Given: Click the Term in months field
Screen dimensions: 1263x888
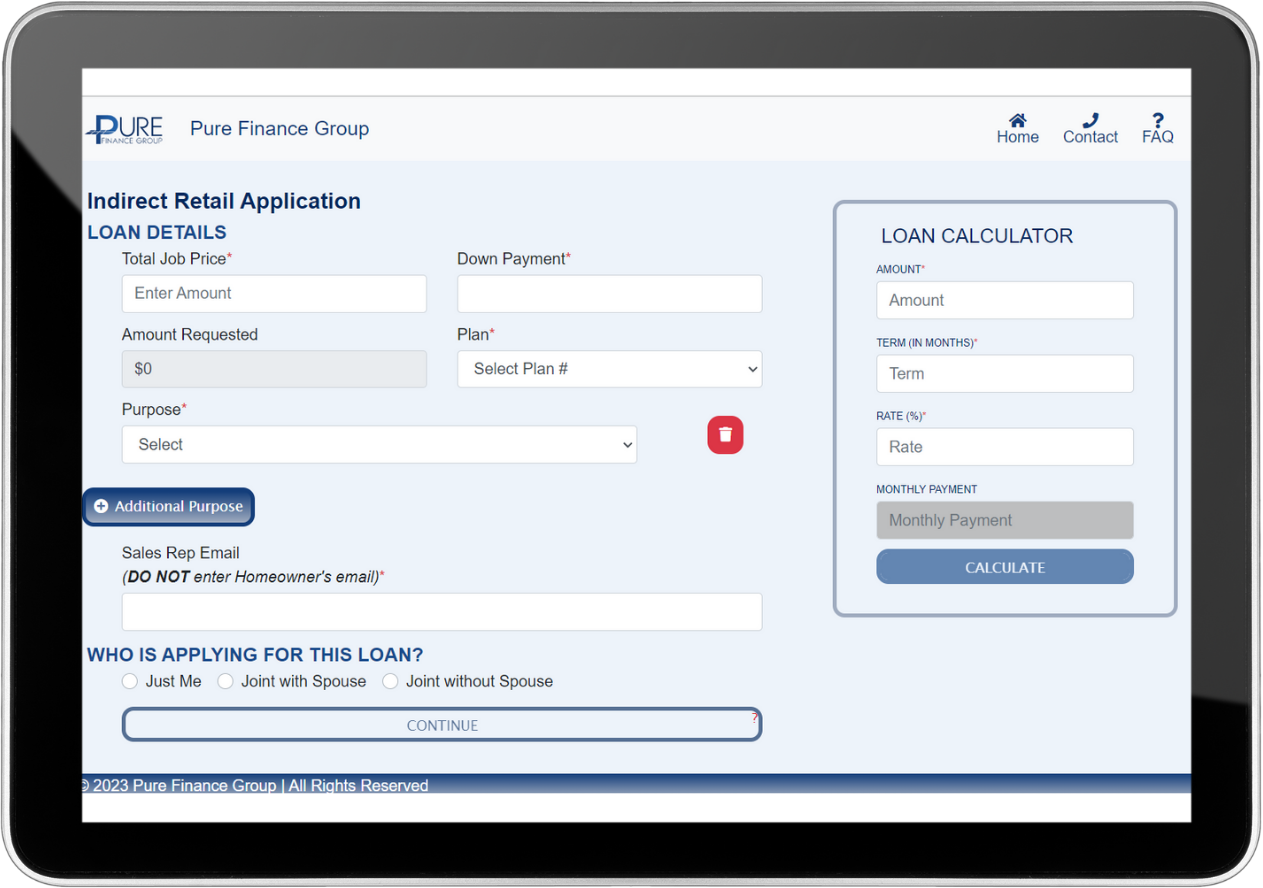Looking at the screenshot, I should click(x=1004, y=373).
